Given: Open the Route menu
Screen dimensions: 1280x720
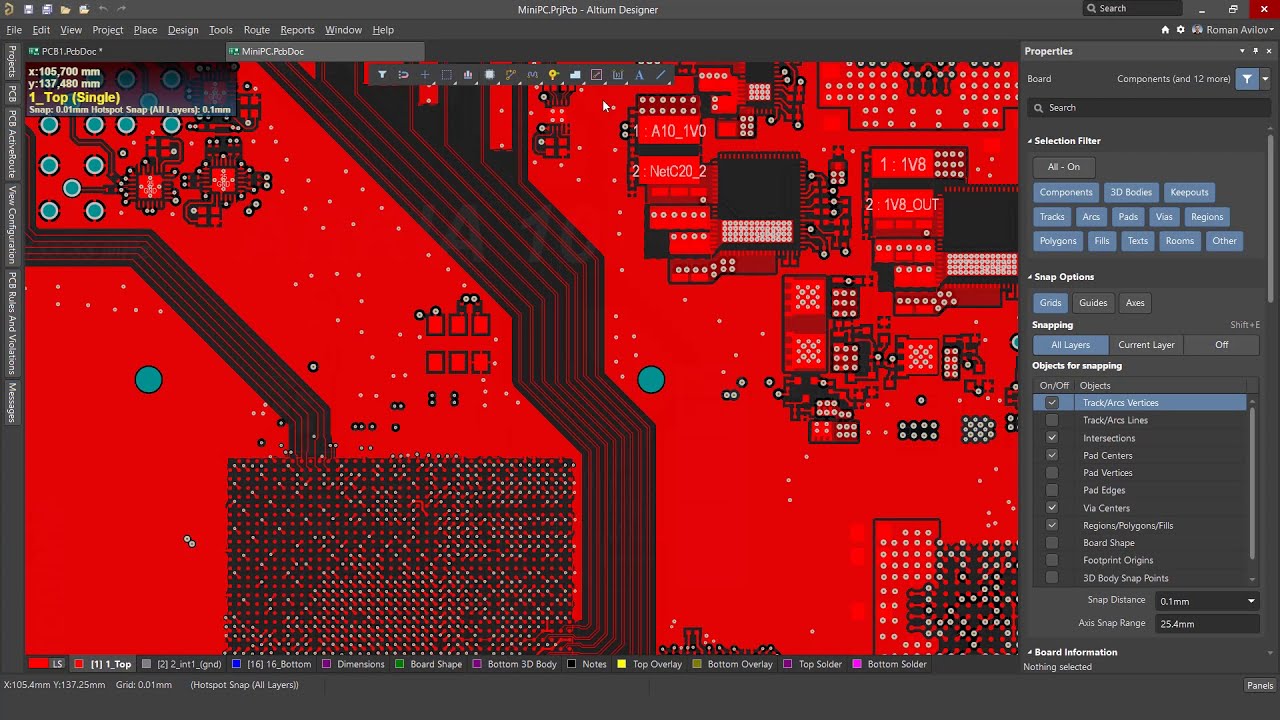Looking at the screenshot, I should click(x=257, y=30).
